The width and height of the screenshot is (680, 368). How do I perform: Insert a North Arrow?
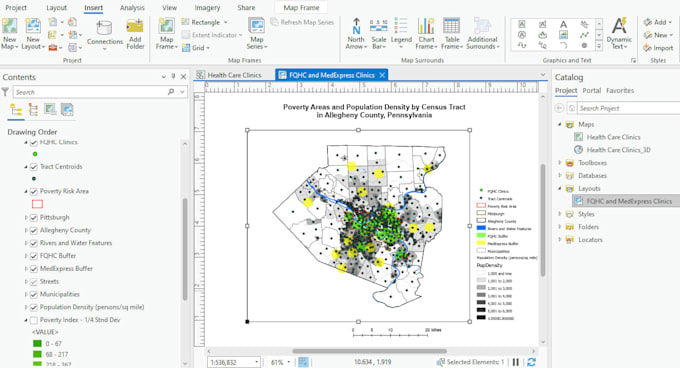356,34
